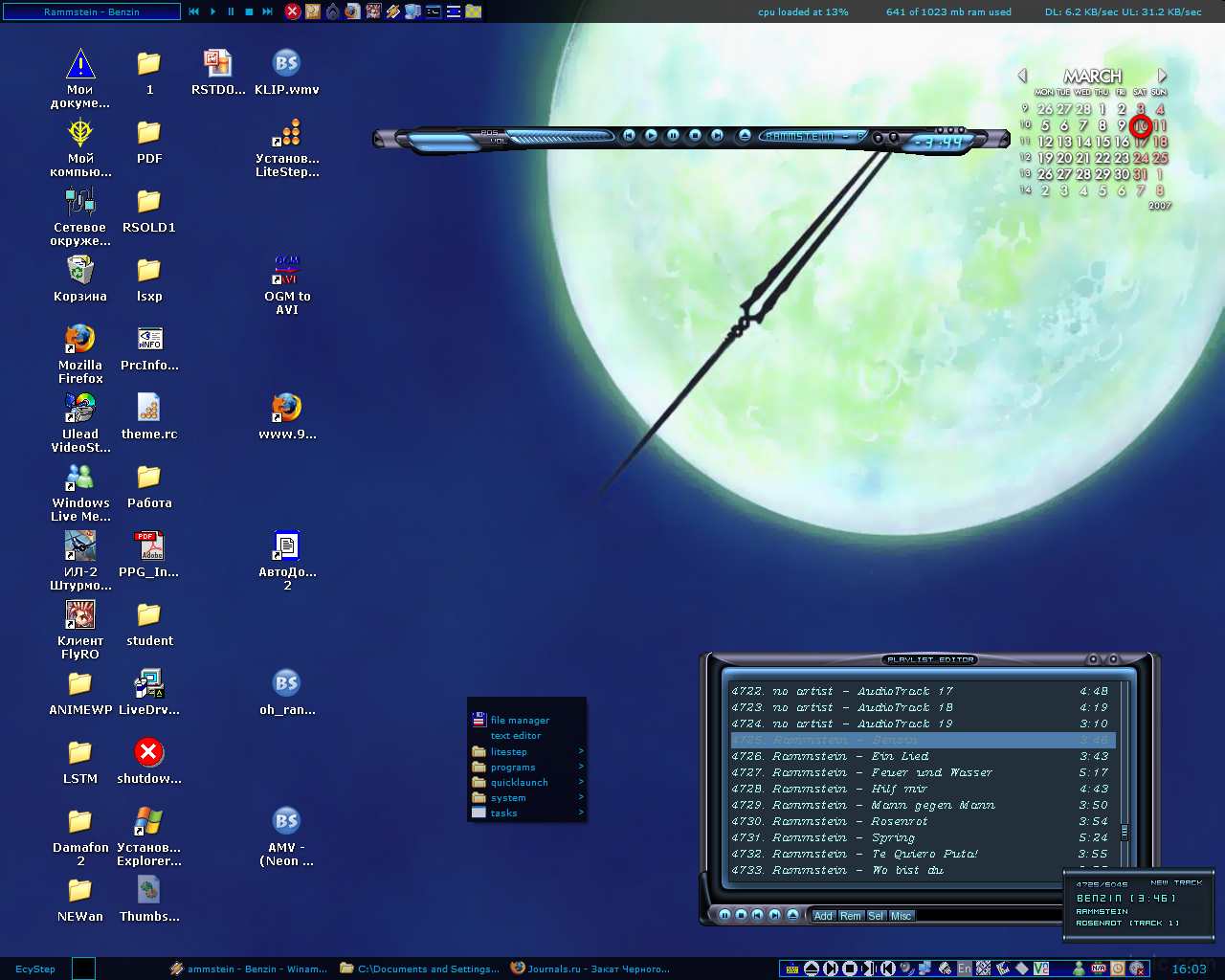Image resolution: width=1225 pixels, height=980 pixels.
Task: Click playlist editor pause button
Action: pos(724,915)
